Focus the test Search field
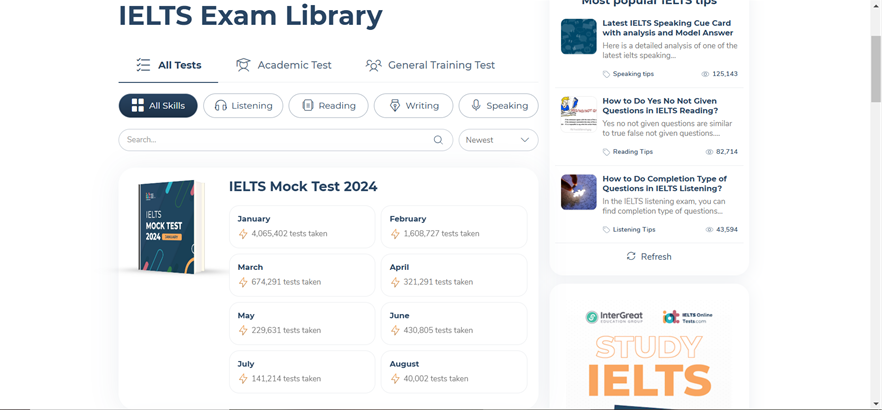This screenshot has height=410, width=885. coord(286,140)
